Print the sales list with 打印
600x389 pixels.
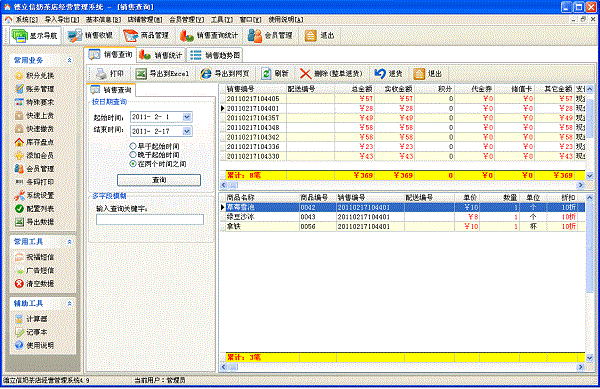[109, 73]
